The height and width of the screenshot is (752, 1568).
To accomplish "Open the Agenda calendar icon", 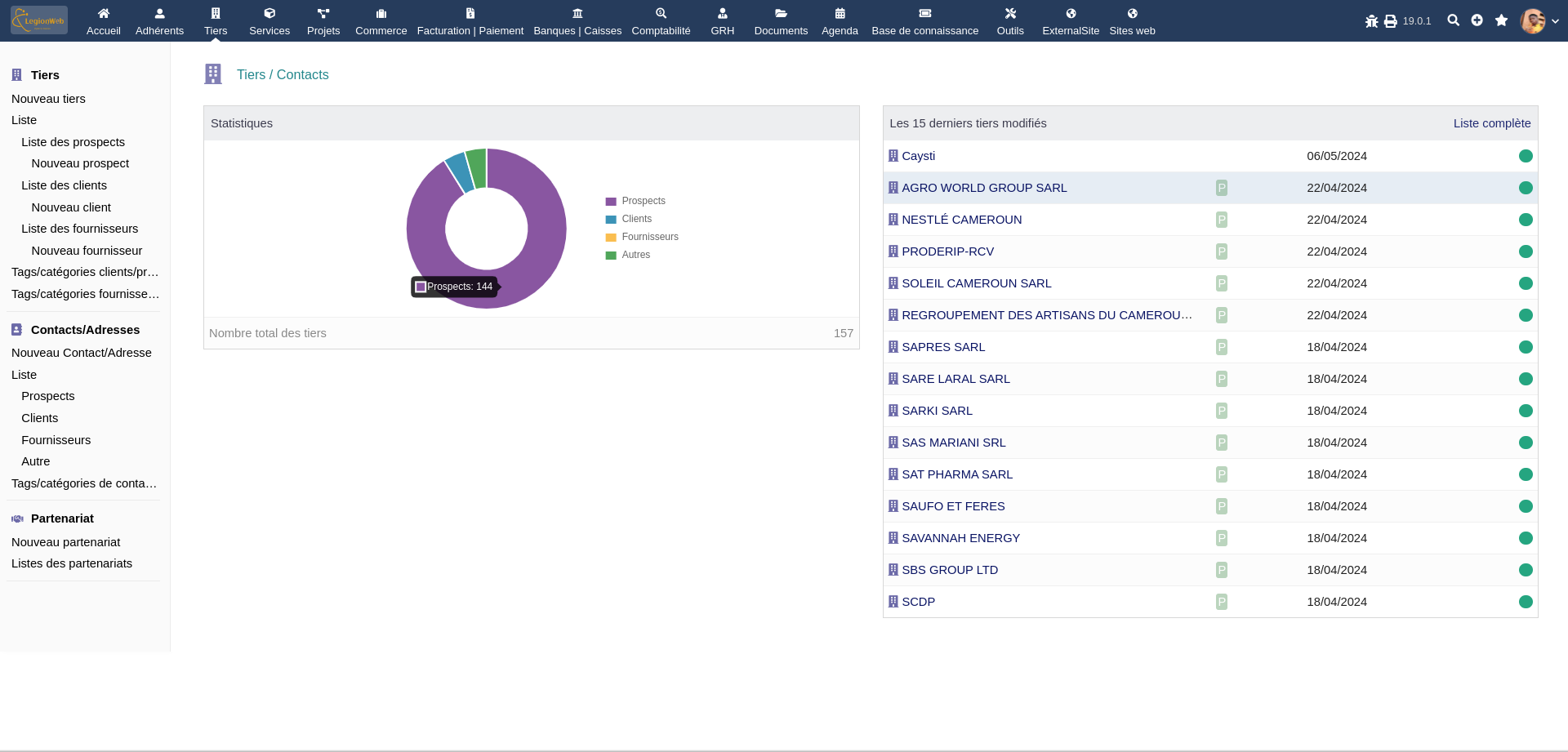I will (840, 13).
